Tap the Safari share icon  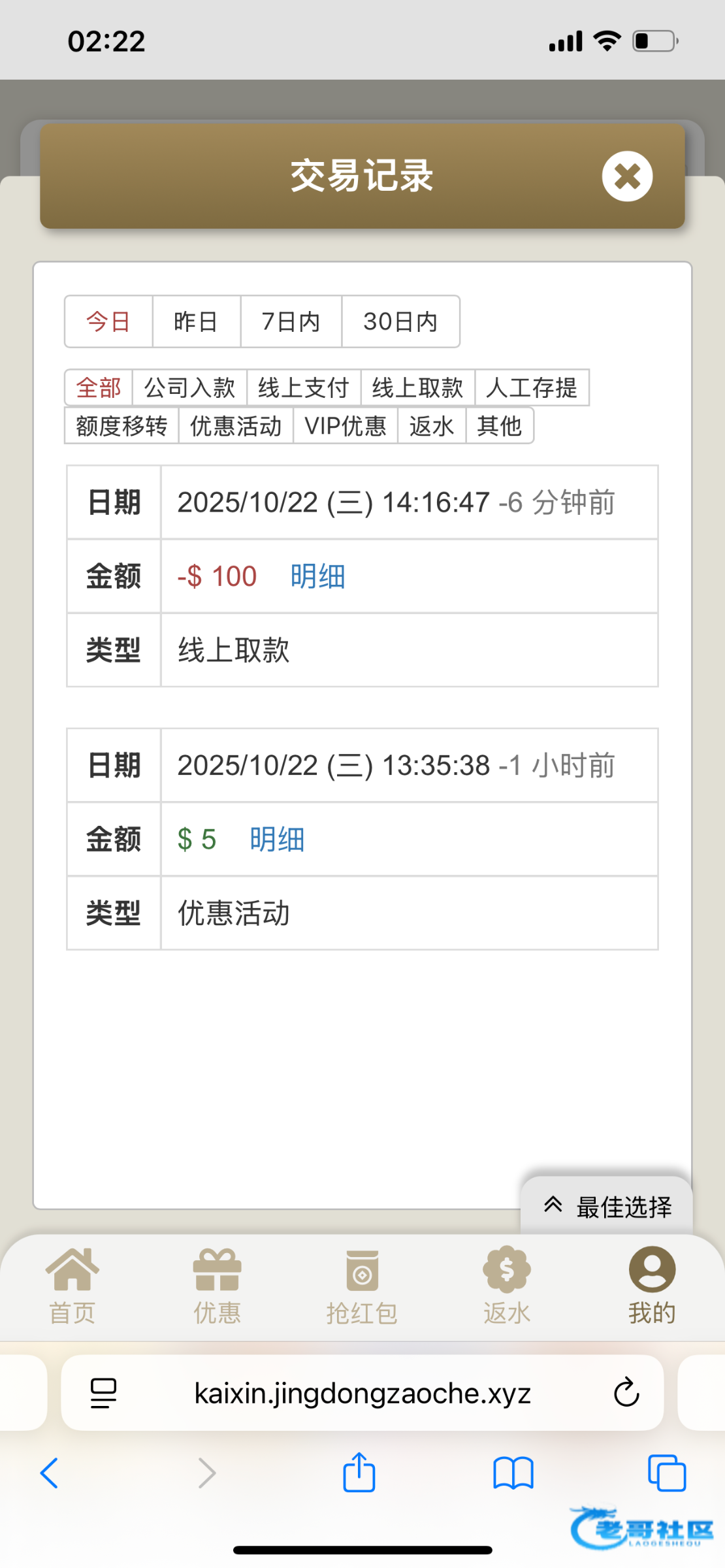(x=359, y=1473)
